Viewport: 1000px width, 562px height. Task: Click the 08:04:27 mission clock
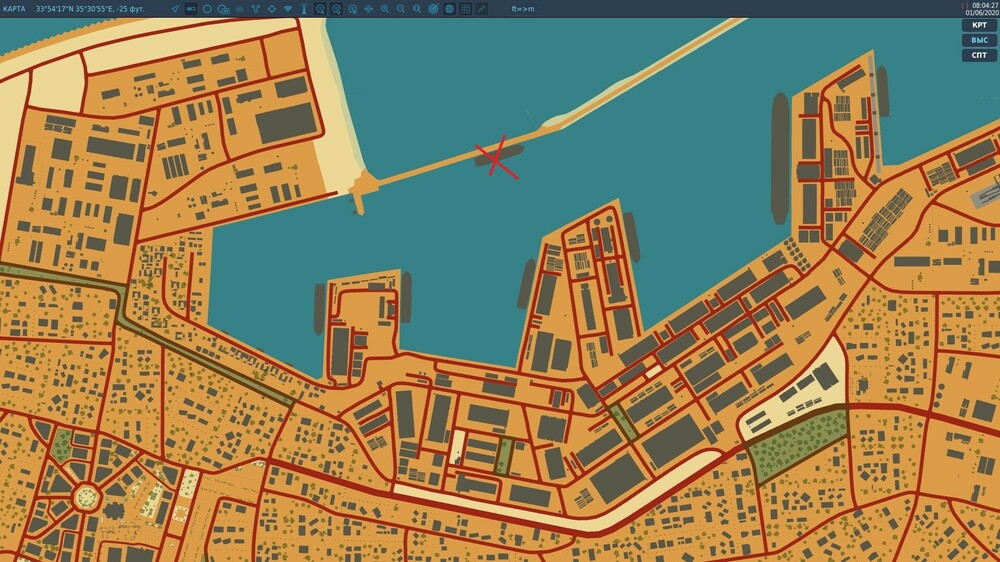pos(985,5)
